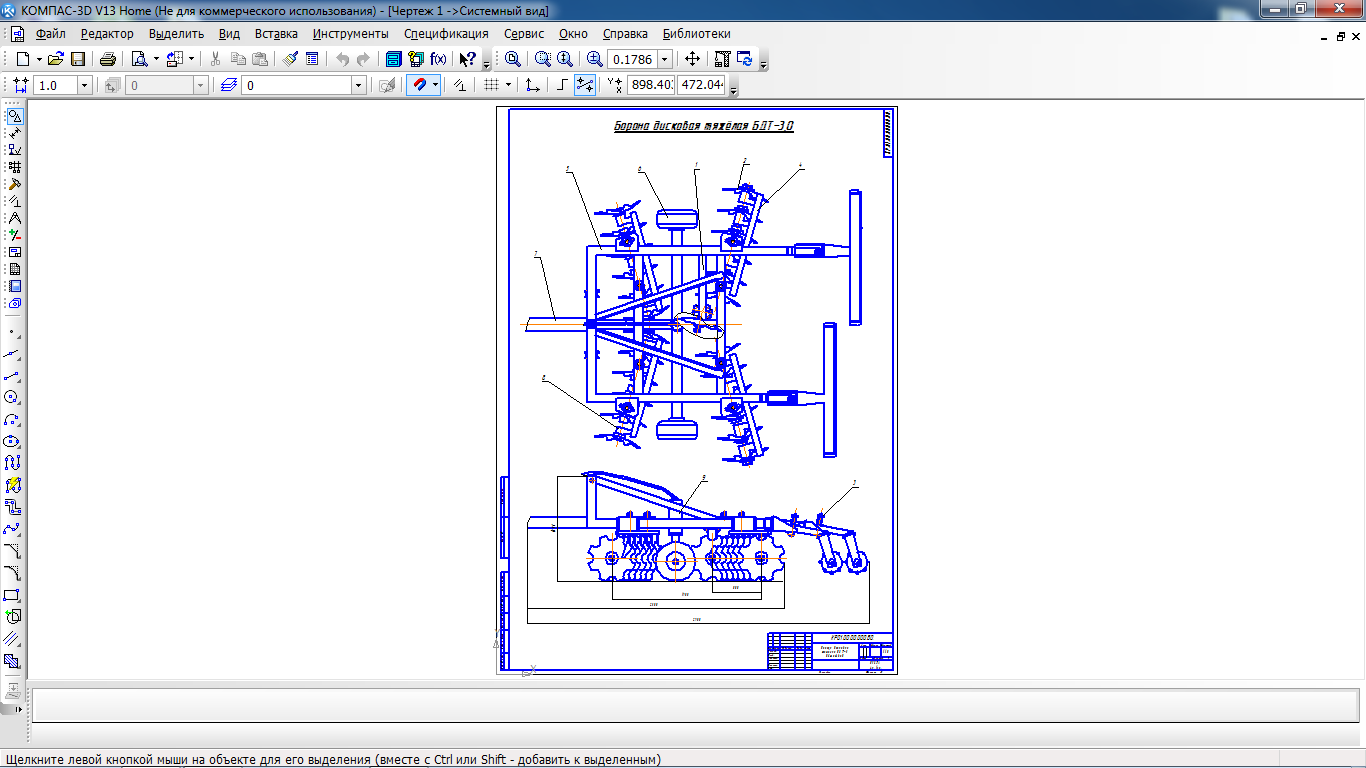The width and height of the screenshot is (1366, 768).
Task: Select the Hatch fill tool
Action: [13, 661]
